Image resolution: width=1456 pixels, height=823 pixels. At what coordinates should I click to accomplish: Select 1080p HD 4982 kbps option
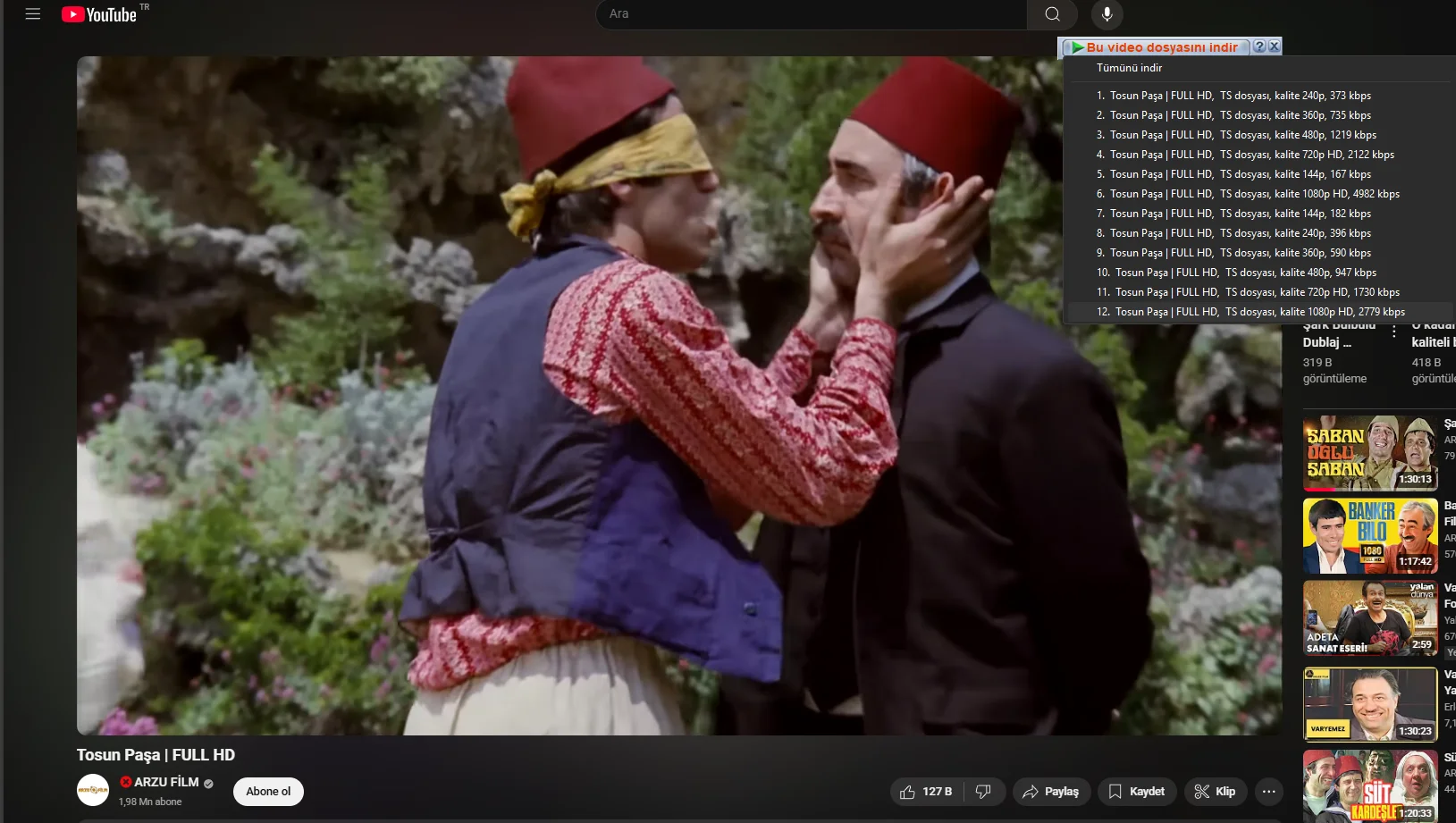(1261, 194)
